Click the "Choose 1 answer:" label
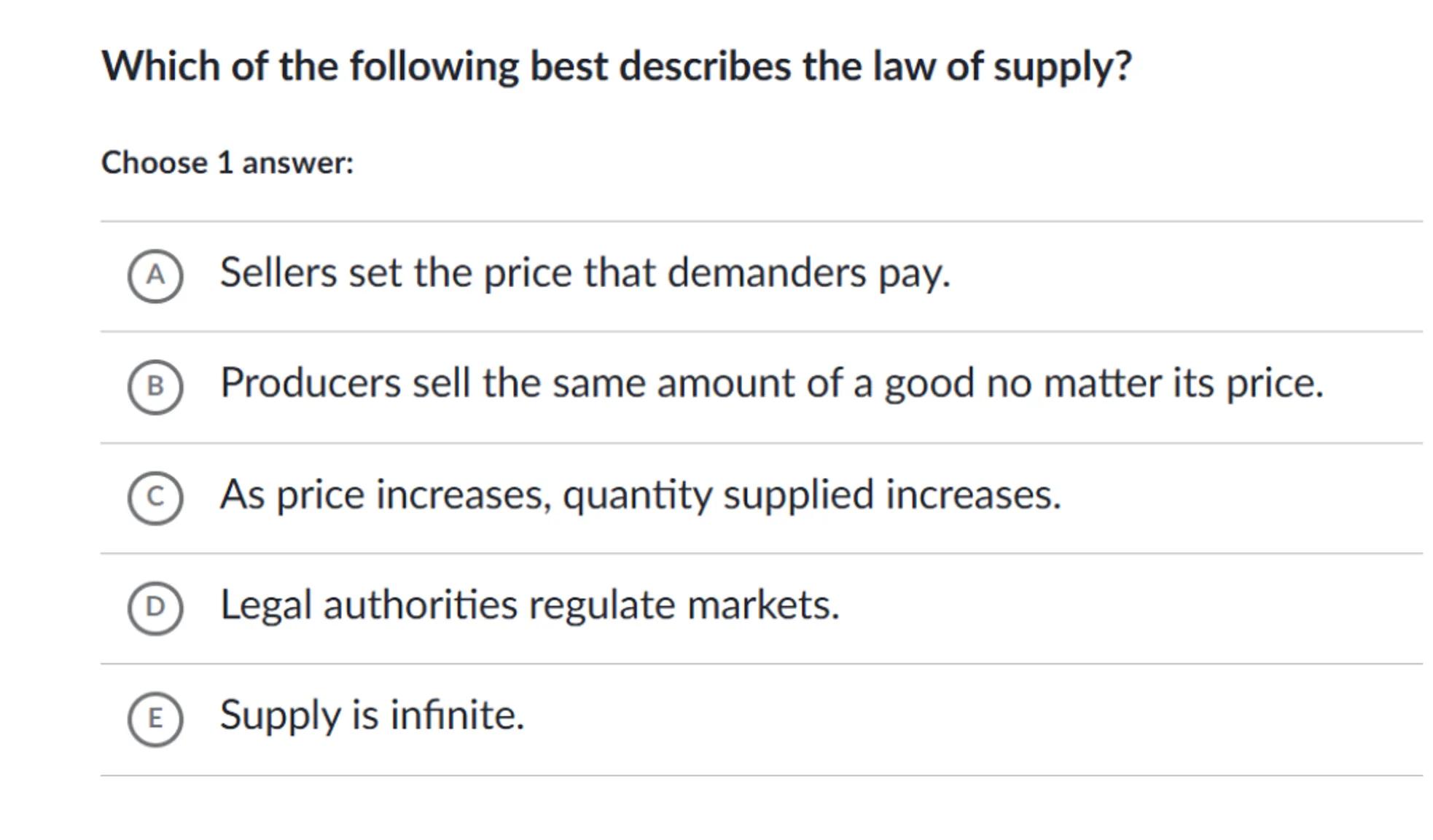The width and height of the screenshot is (1433, 840). pos(227,162)
